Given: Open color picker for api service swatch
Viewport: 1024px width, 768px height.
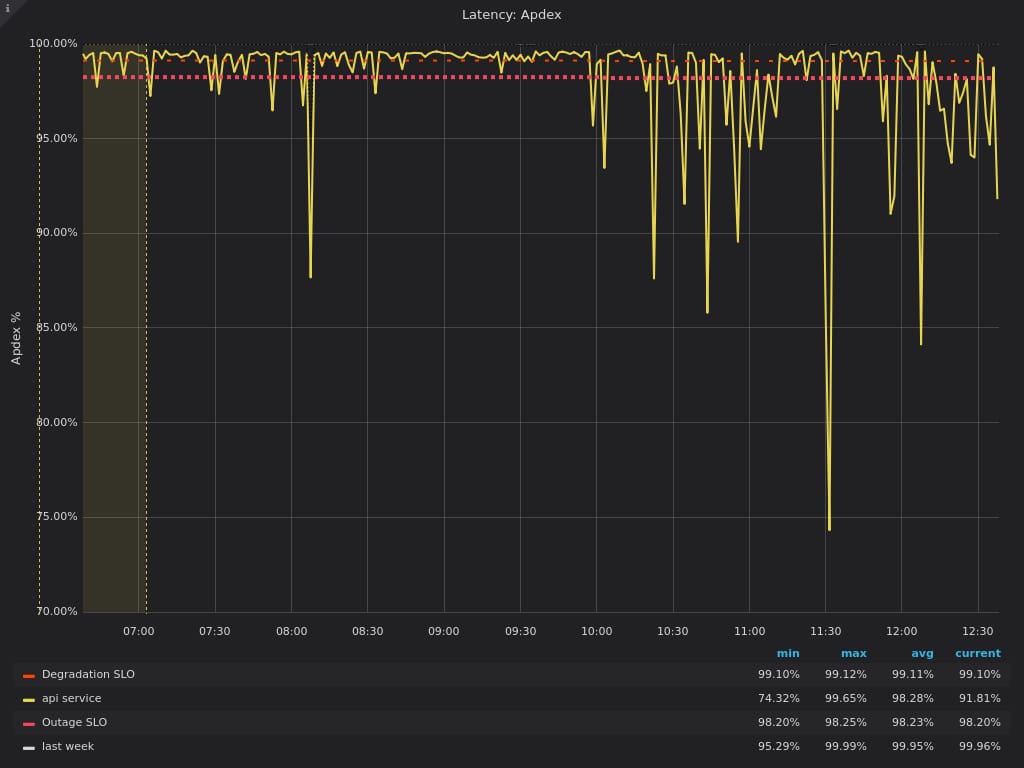Looking at the screenshot, I should pos(29,699).
